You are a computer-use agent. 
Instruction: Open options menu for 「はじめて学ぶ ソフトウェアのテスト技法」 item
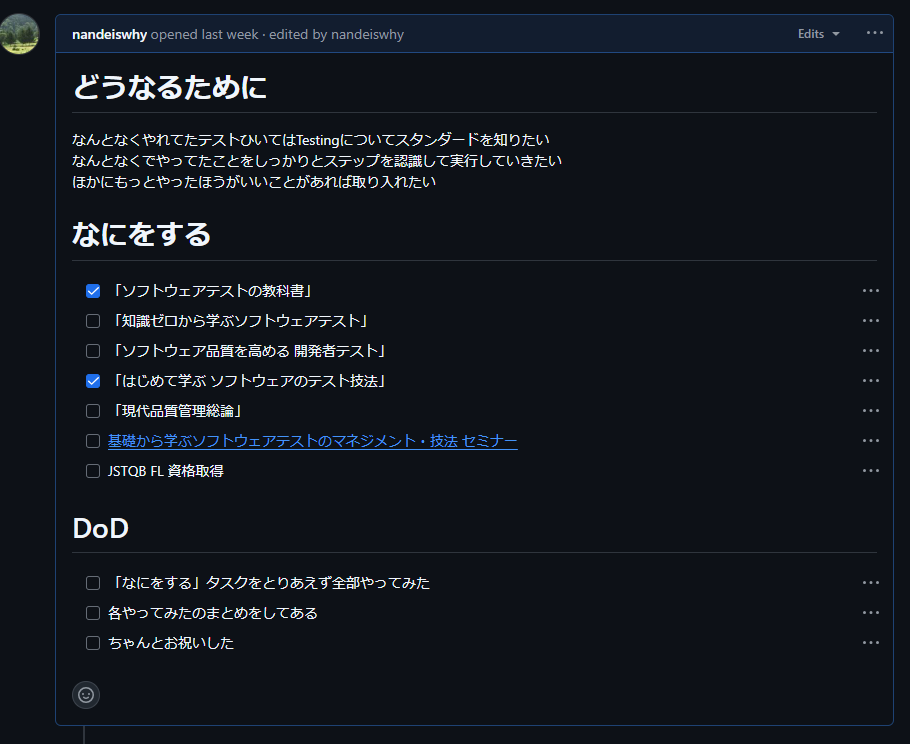[871, 380]
